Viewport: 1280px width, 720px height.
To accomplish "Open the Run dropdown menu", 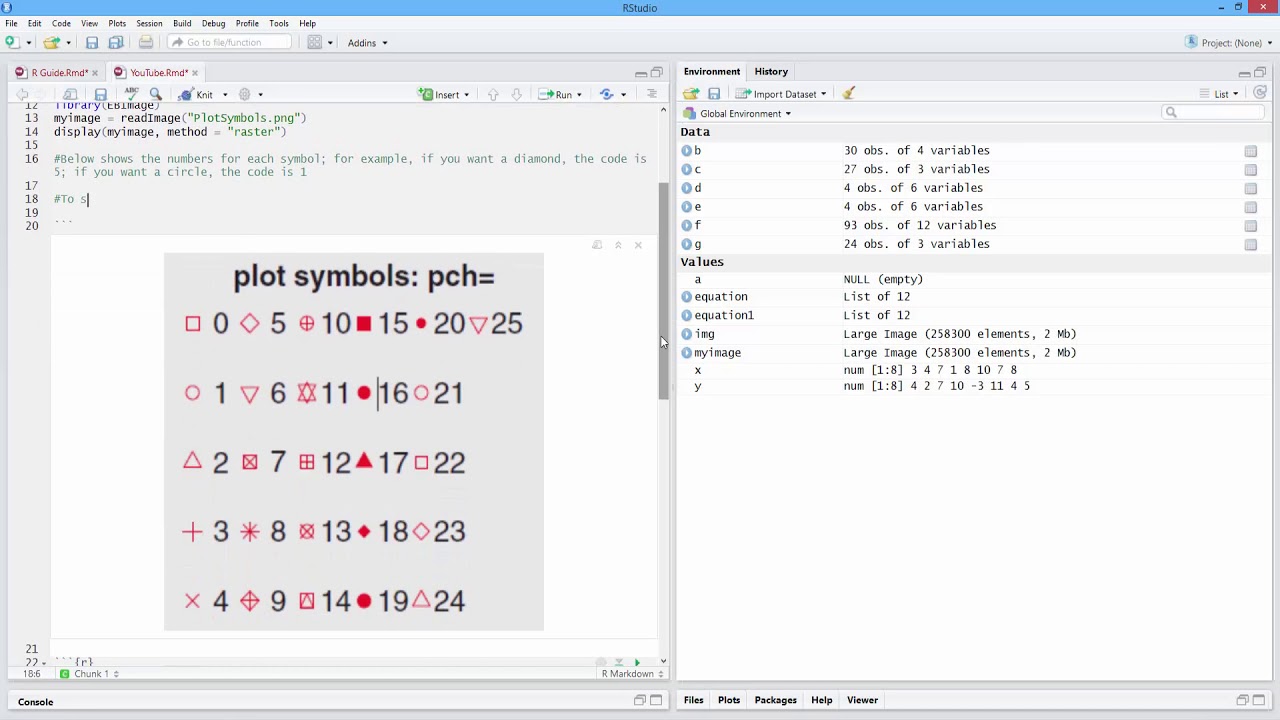I will click(x=579, y=95).
